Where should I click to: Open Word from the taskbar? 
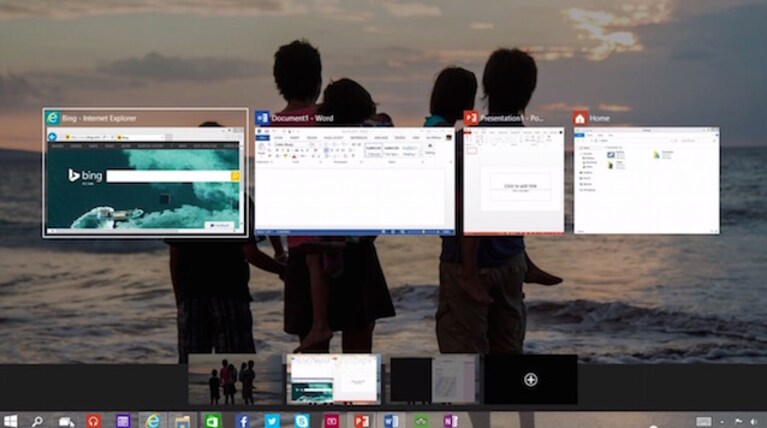391,421
